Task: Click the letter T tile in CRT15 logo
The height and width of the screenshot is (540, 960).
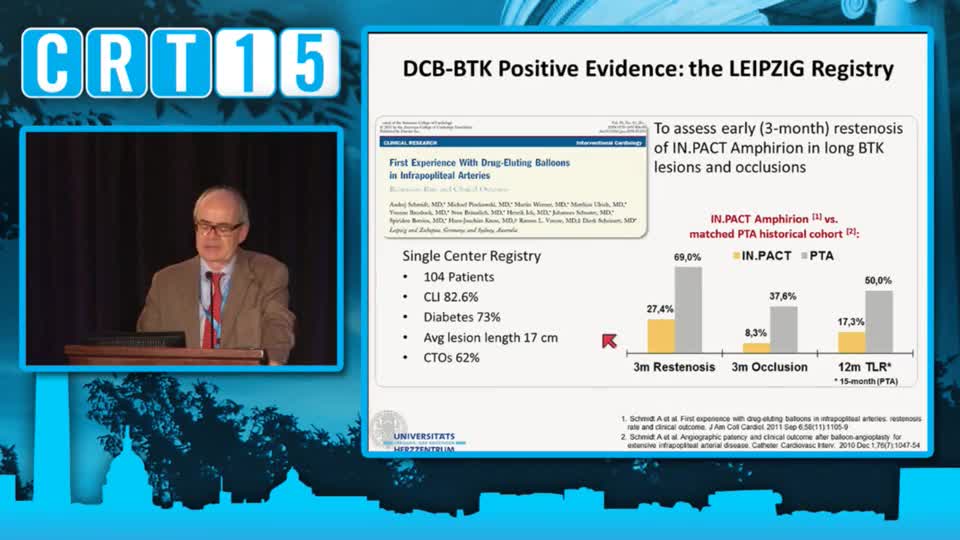Action: coord(180,63)
